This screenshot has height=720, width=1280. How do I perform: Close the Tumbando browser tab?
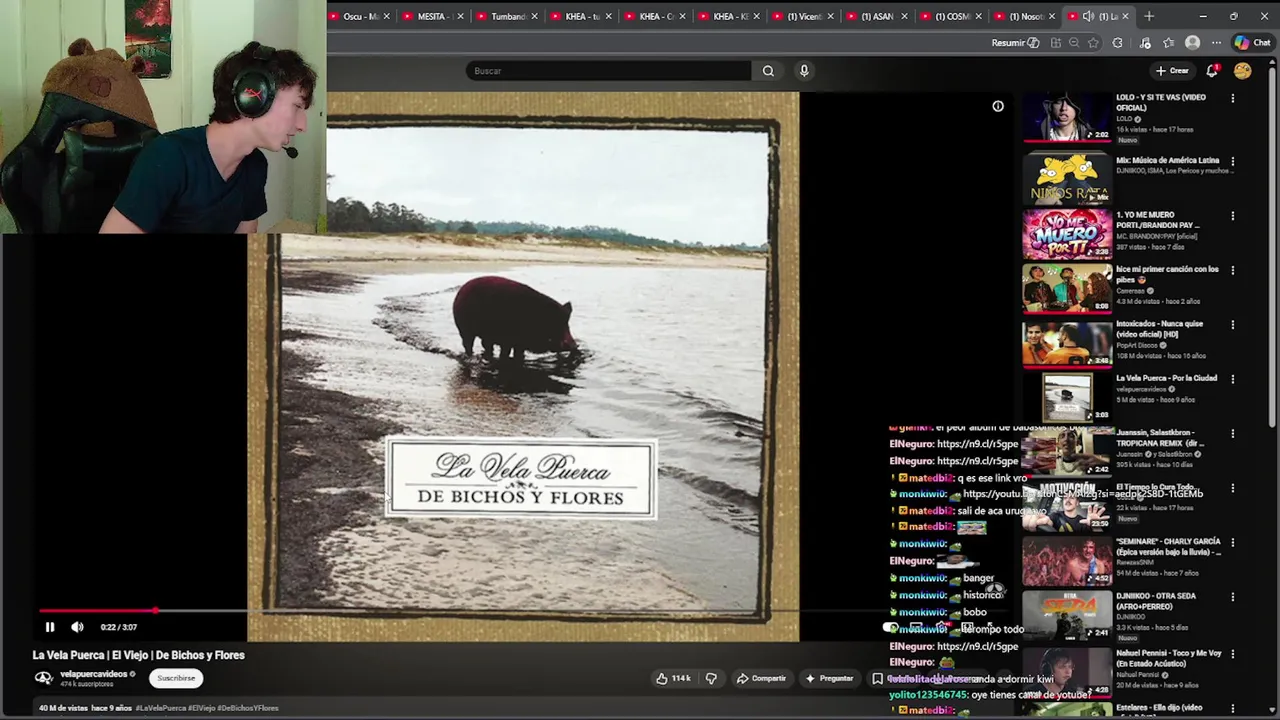point(535,16)
